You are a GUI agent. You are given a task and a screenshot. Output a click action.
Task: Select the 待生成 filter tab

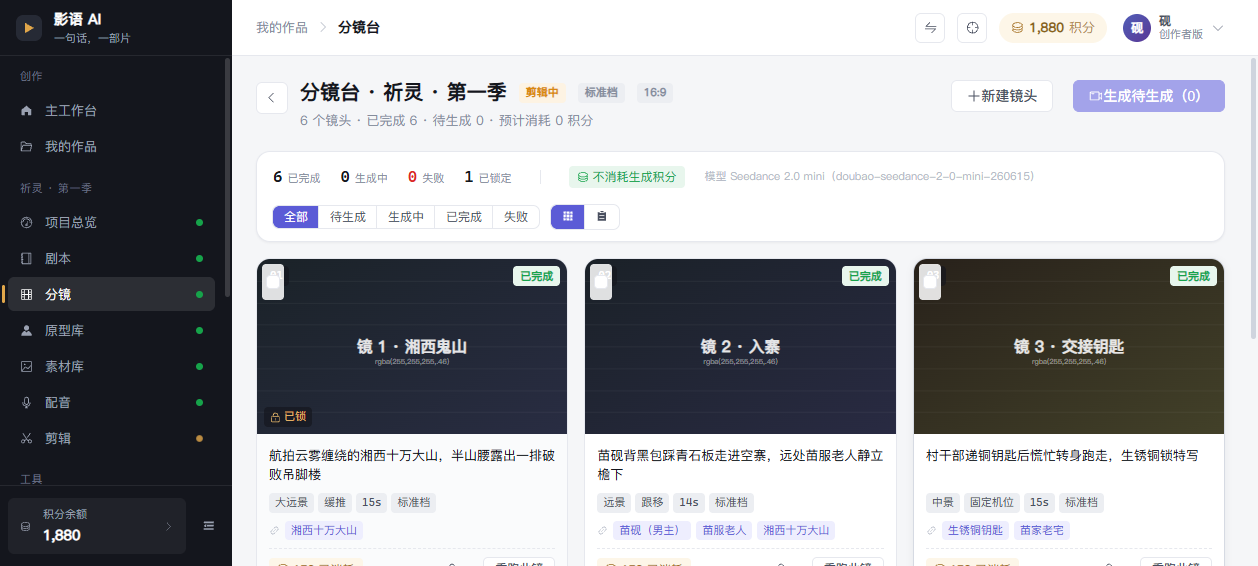pos(348,217)
